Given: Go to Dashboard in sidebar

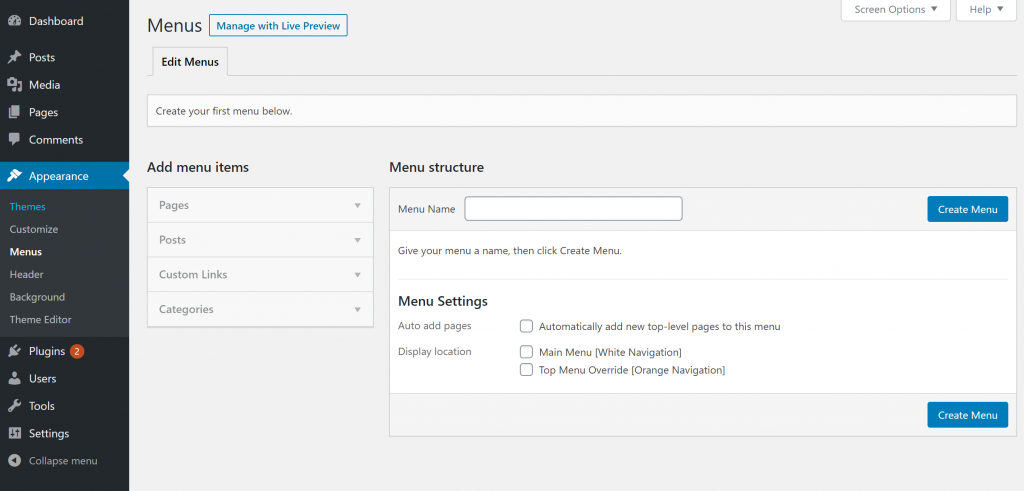Looking at the screenshot, I should 56,21.
